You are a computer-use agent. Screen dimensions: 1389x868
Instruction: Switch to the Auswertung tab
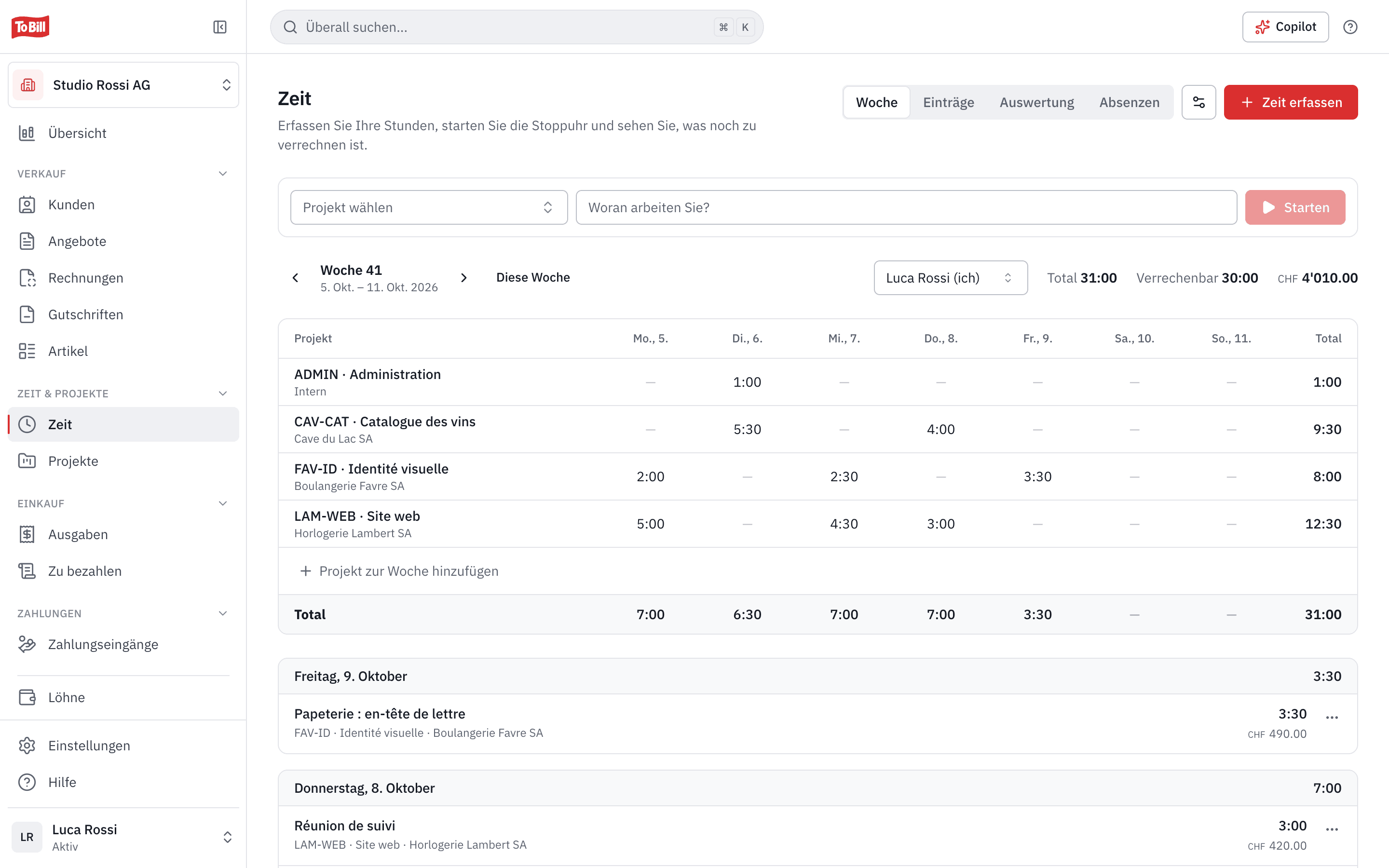click(1036, 102)
